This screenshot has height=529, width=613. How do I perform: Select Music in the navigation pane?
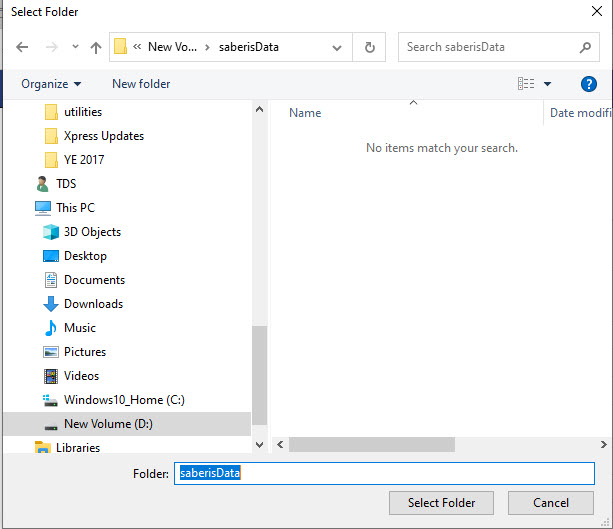pos(80,328)
